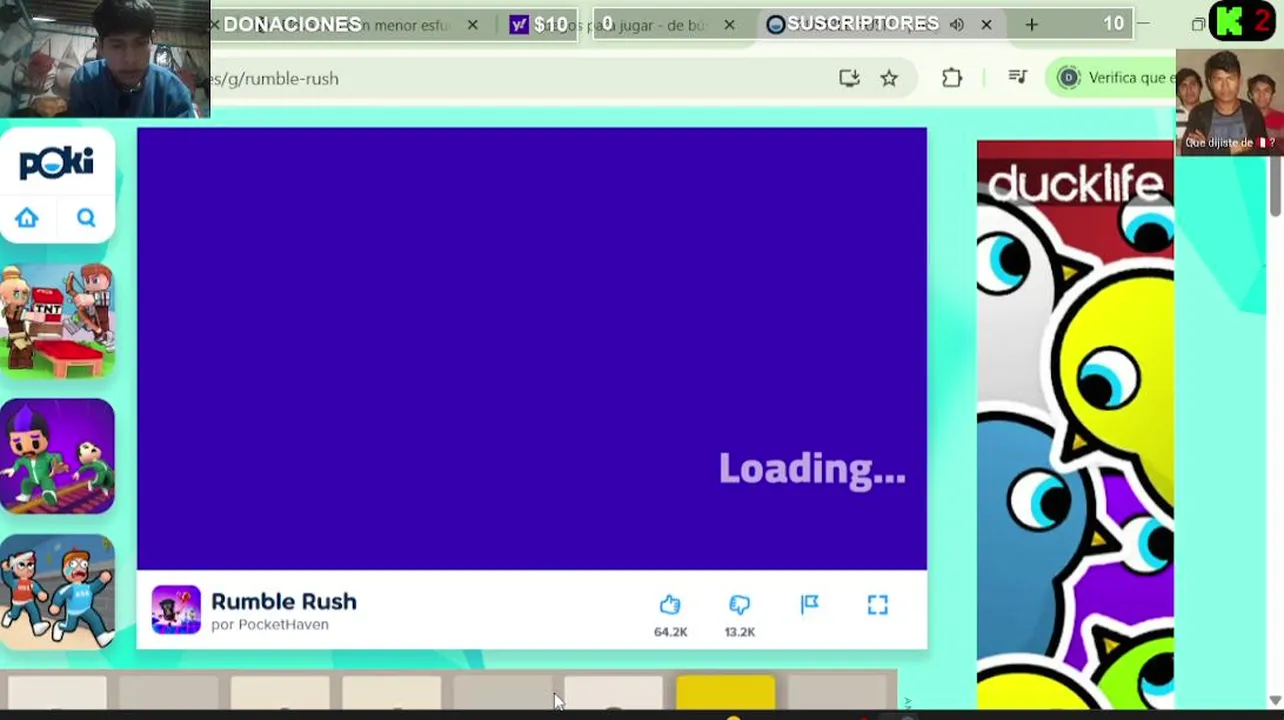This screenshot has width=1284, height=720.
Task: Dislike Rumble Rush with the thumbs-down icon
Action: 739,604
